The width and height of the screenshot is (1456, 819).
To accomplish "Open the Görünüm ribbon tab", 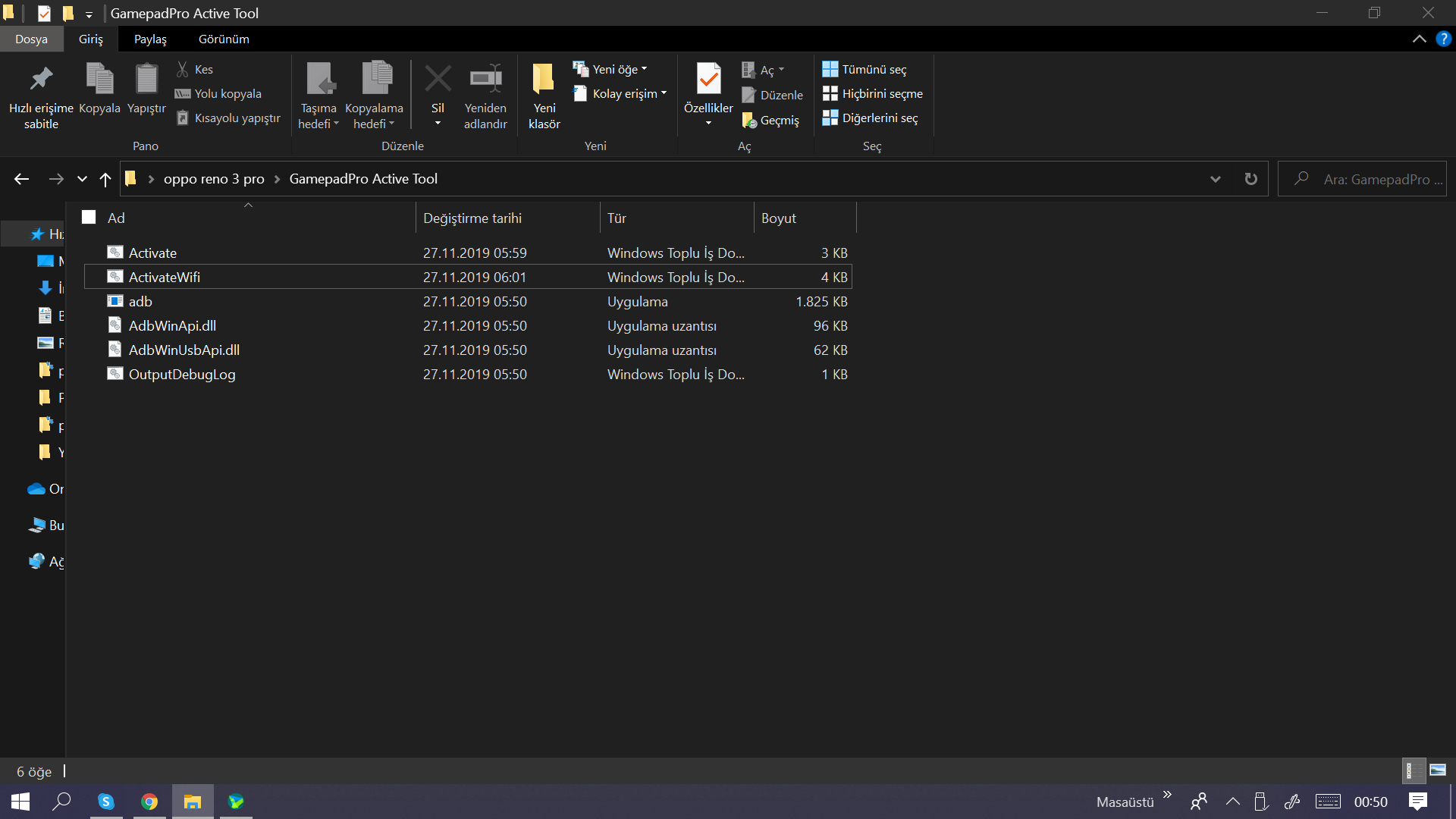I will pyautogui.click(x=224, y=39).
